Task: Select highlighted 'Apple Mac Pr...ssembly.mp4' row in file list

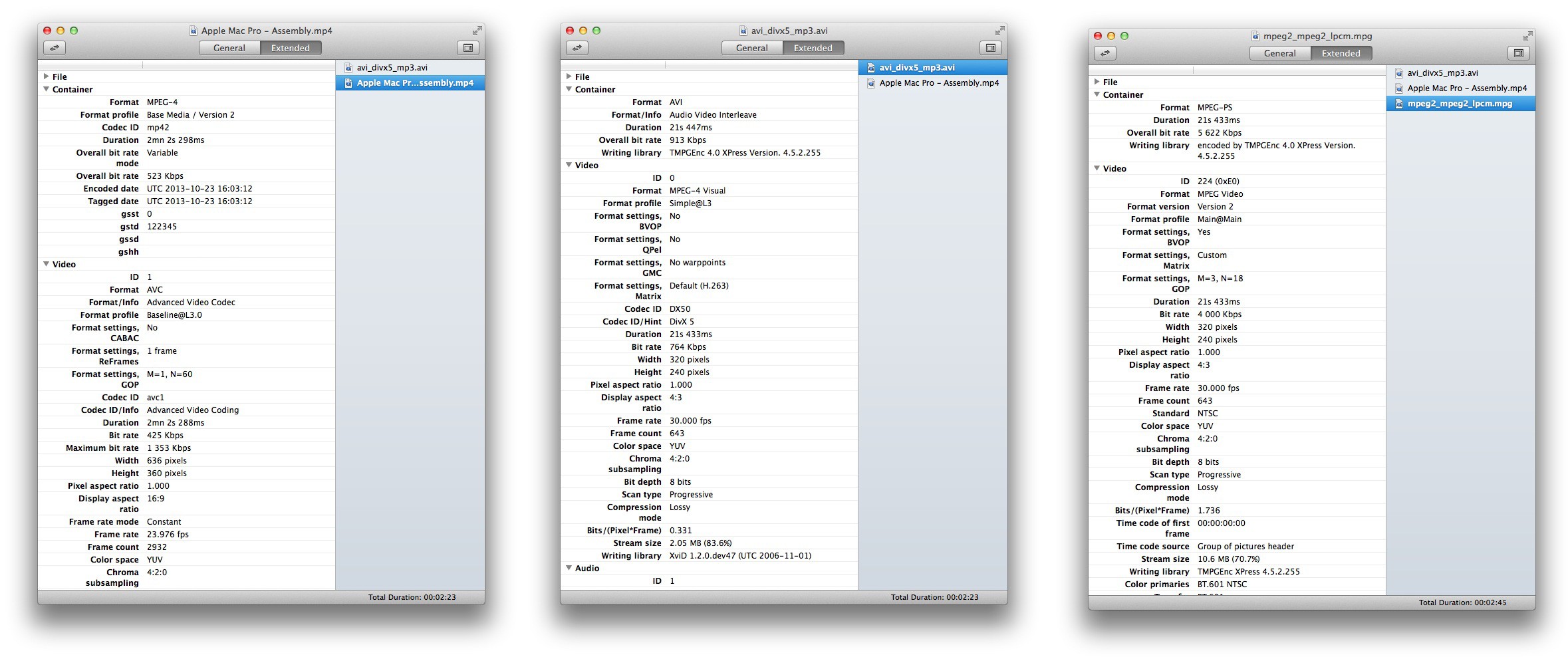Action: point(410,83)
